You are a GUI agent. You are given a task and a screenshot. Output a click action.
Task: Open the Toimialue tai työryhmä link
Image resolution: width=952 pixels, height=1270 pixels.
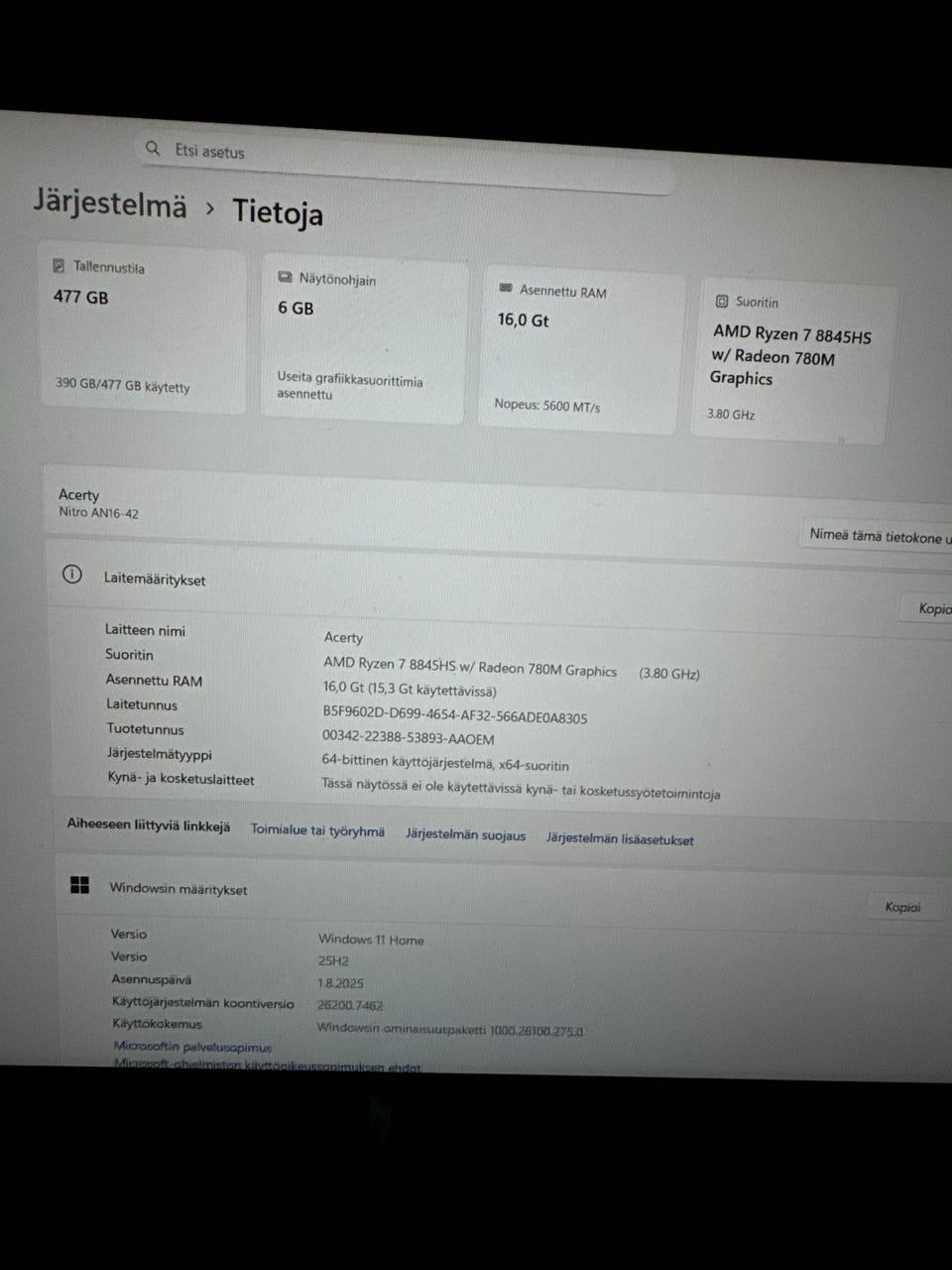pyautogui.click(x=317, y=830)
